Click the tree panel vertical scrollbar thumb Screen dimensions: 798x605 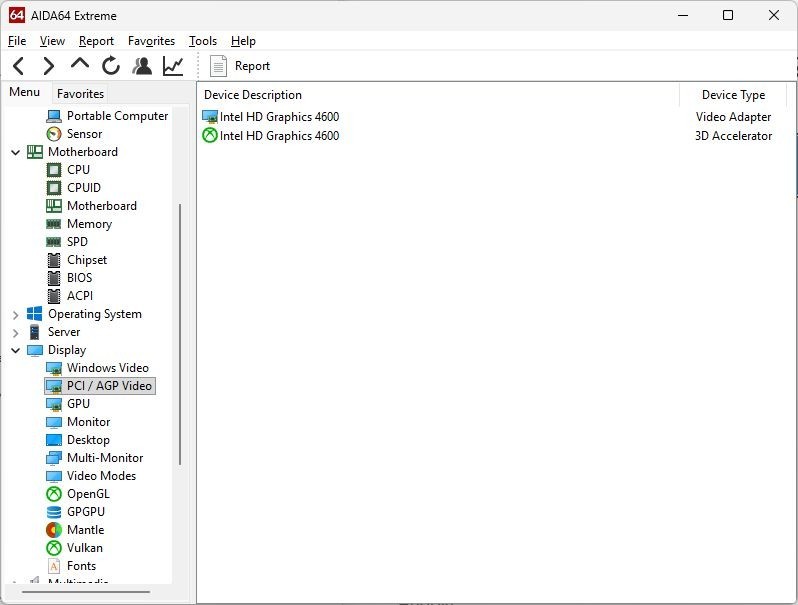tap(180, 334)
